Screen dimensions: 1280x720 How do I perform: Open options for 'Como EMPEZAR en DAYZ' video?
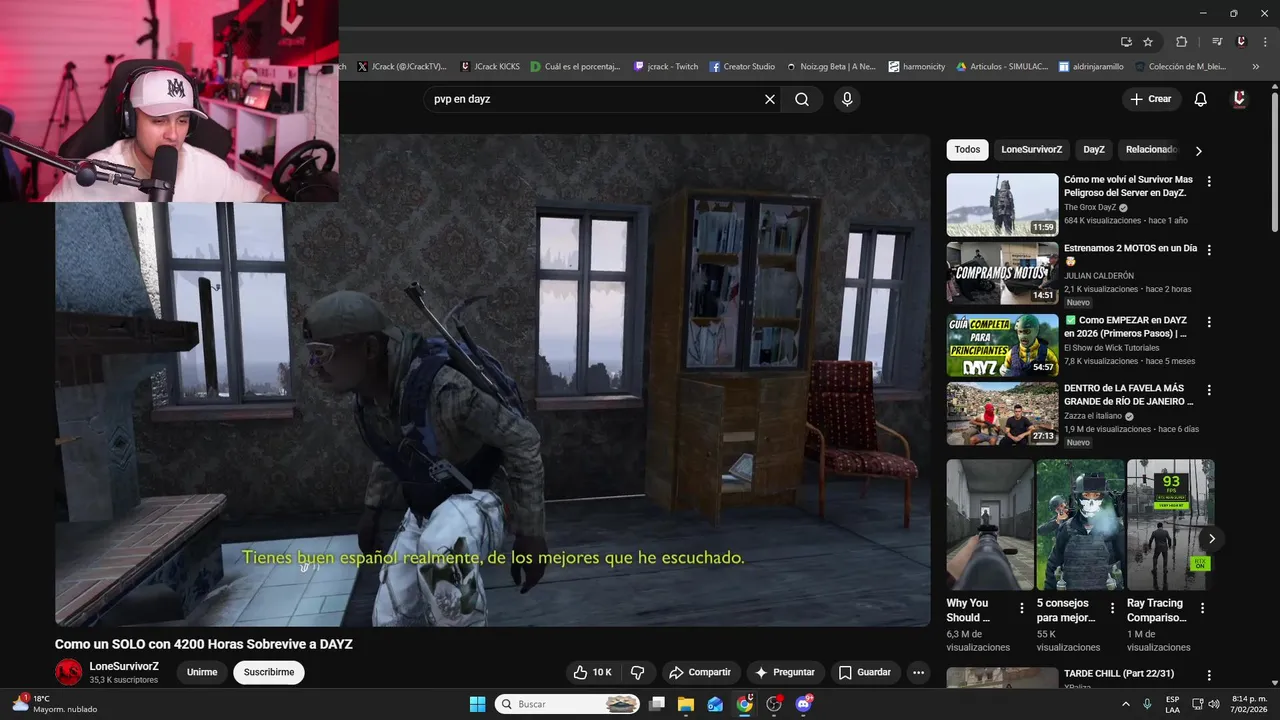tap(1209, 322)
